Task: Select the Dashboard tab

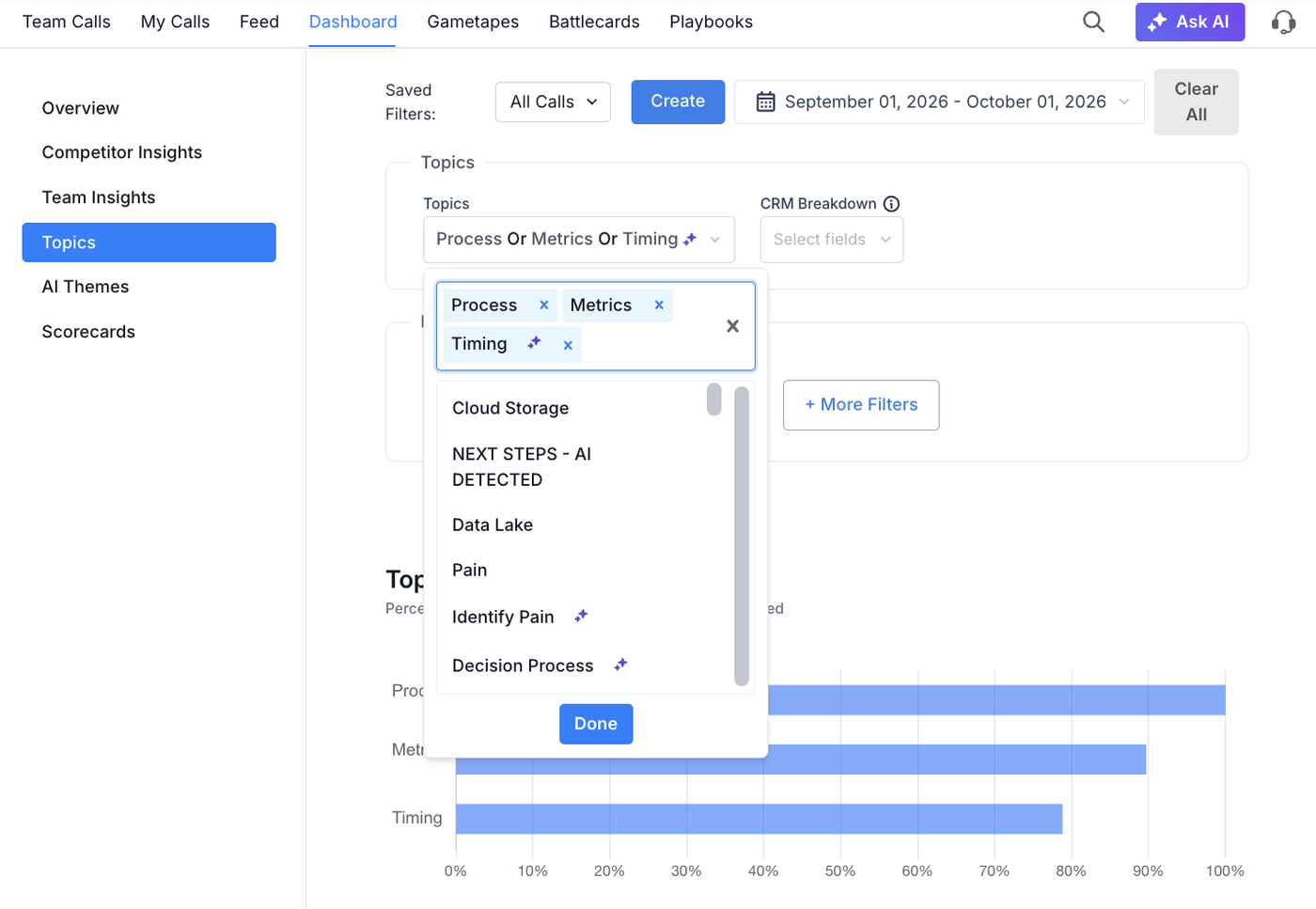Action: (x=353, y=22)
